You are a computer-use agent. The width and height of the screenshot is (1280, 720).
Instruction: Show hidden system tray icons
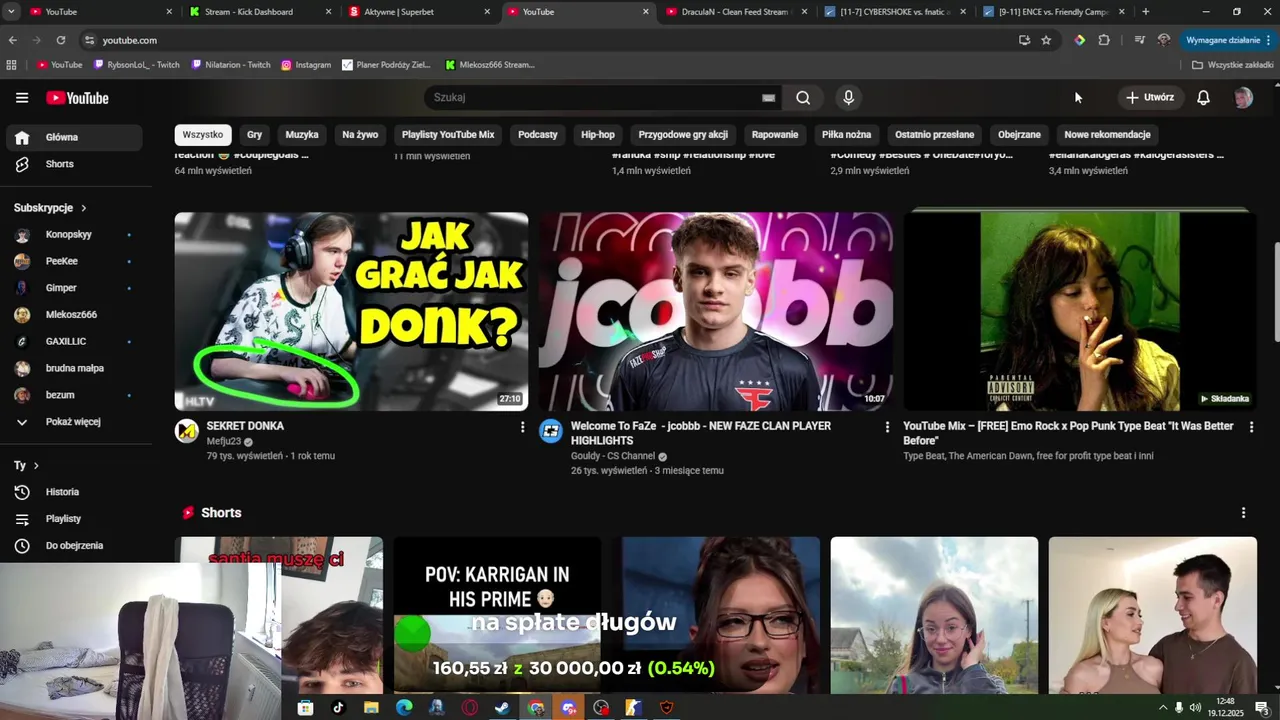pyautogui.click(x=1162, y=708)
